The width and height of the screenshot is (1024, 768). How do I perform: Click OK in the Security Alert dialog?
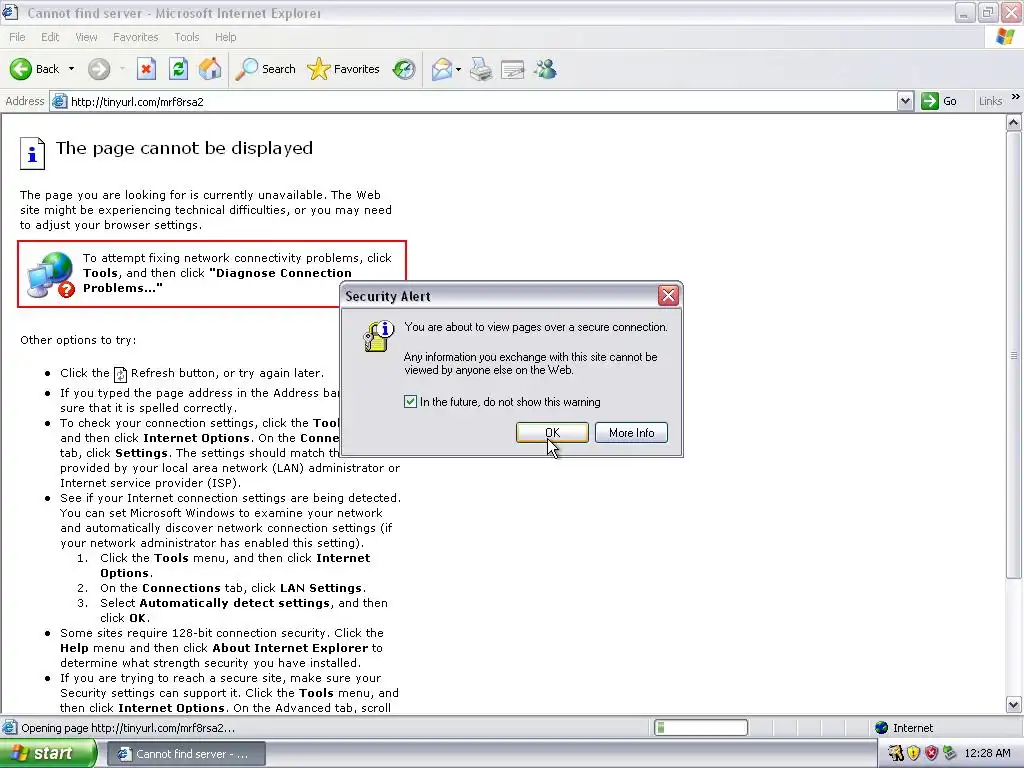pyautogui.click(x=552, y=432)
